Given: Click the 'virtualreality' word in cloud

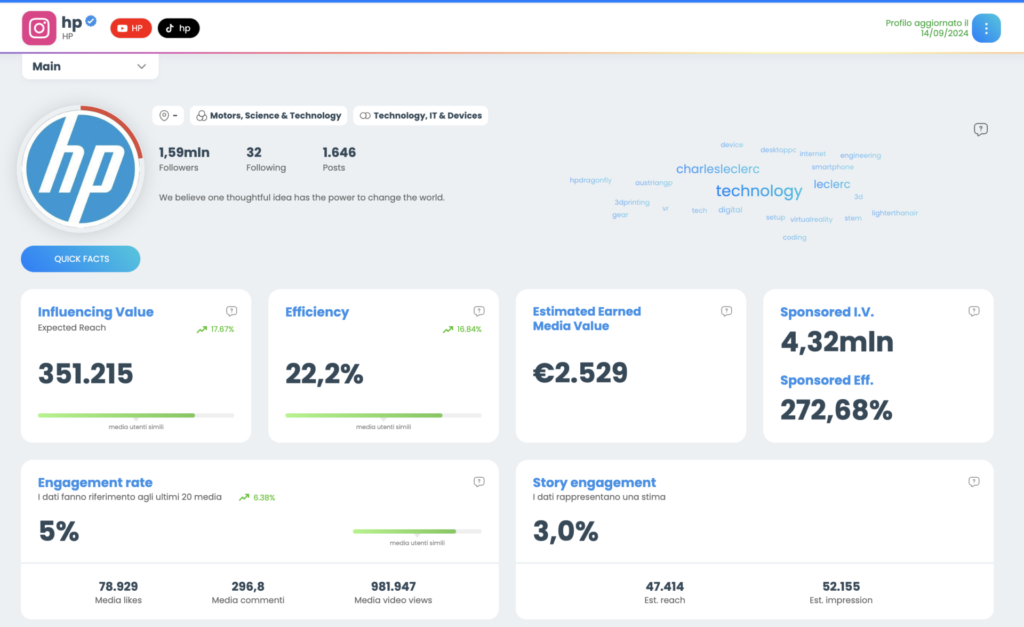Looking at the screenshot, I should (x=811, y=219).
